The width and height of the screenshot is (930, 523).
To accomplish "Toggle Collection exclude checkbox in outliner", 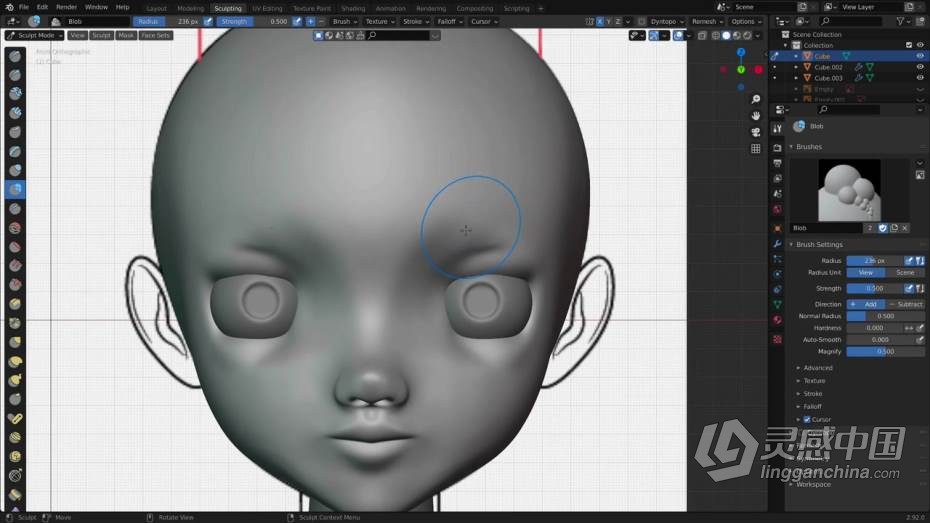I will (x=909, y=45).
